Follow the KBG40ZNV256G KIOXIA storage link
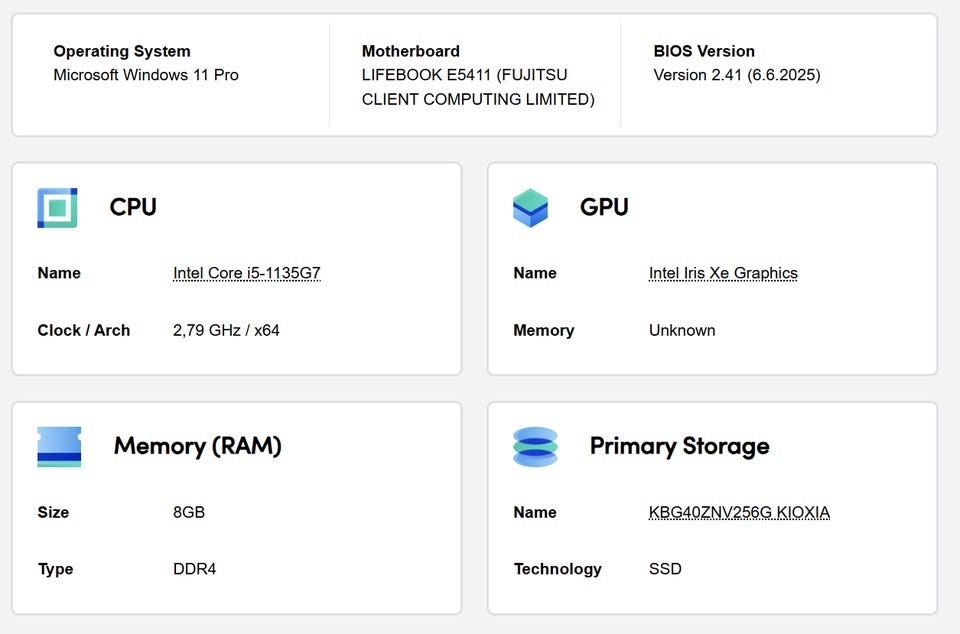Image resolution: width=960 pixels, height=634 pixels. [x=739, y=512]
